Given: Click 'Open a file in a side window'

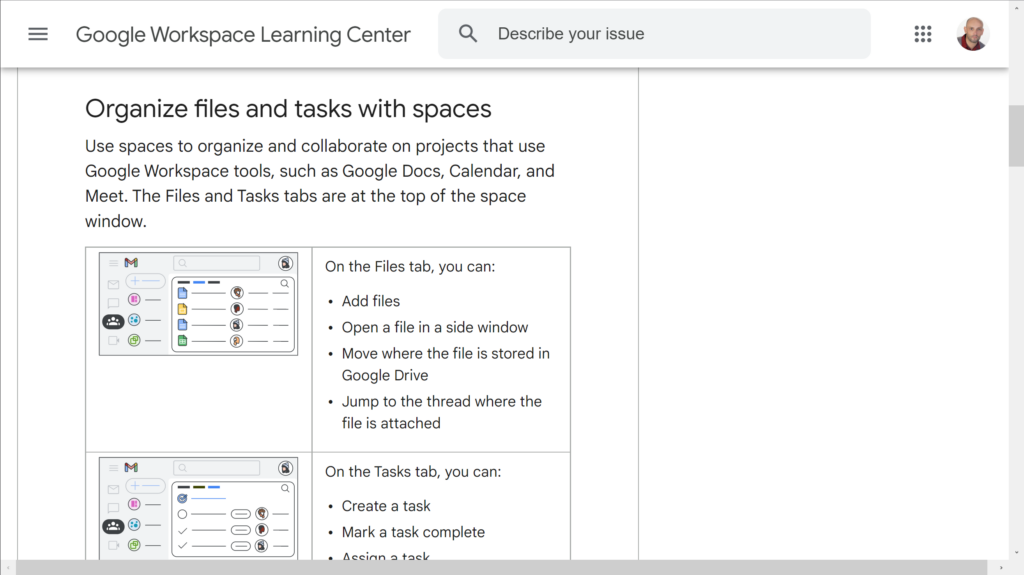Looking at the screenshot, I should [435, 327].
